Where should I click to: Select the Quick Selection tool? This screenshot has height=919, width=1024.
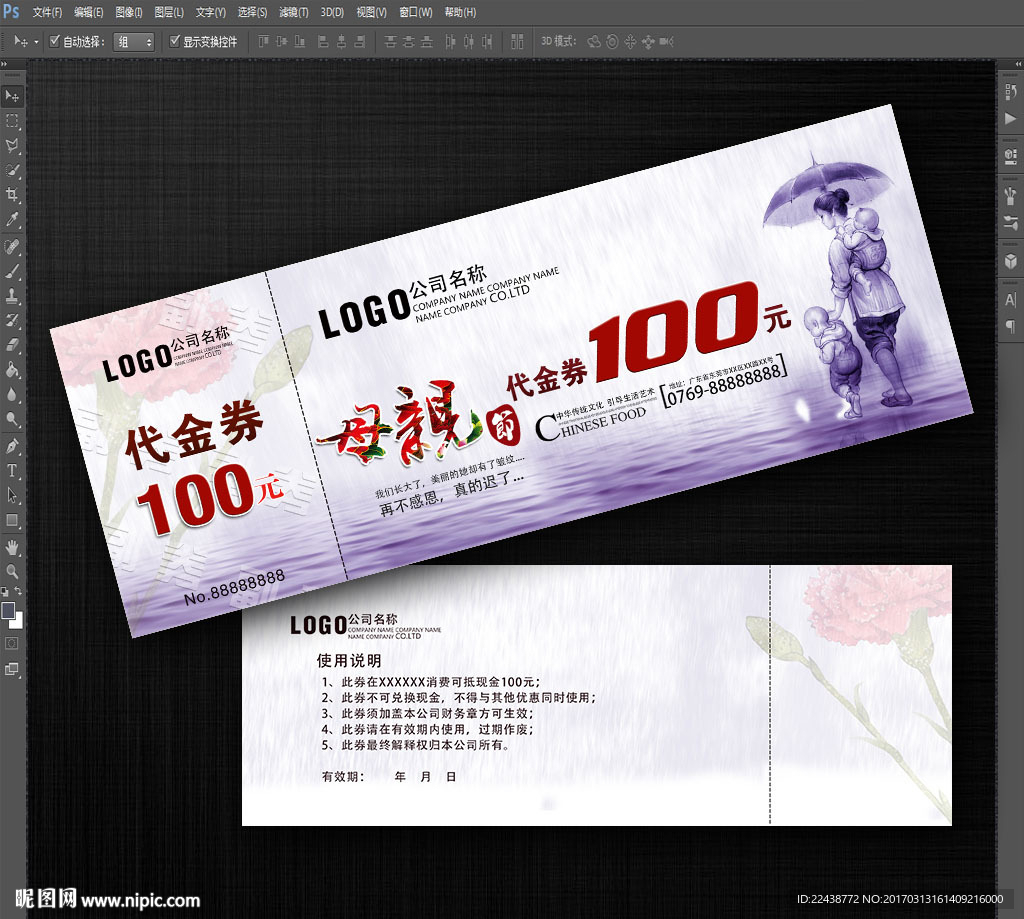tap(12, 170)
